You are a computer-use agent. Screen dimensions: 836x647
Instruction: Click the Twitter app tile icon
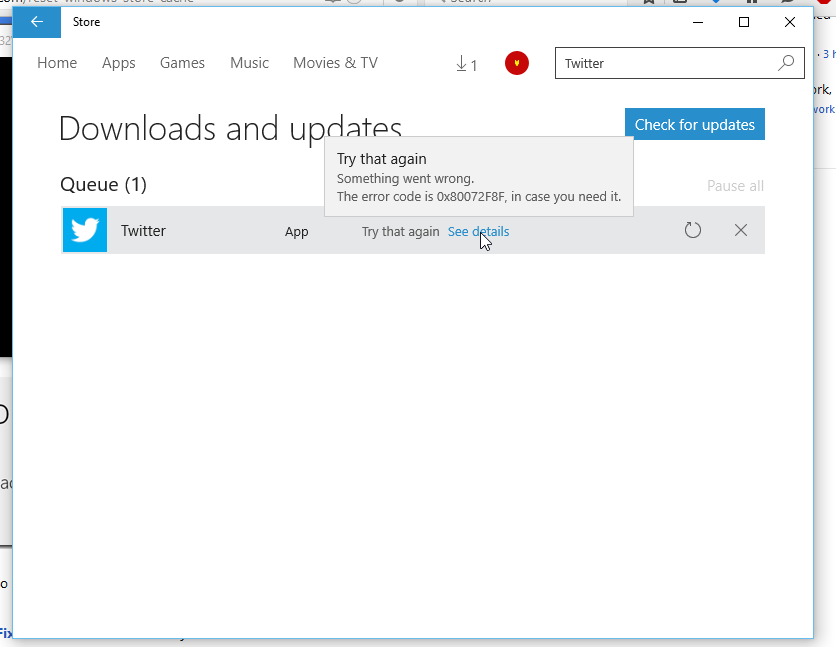coord(85,230)
